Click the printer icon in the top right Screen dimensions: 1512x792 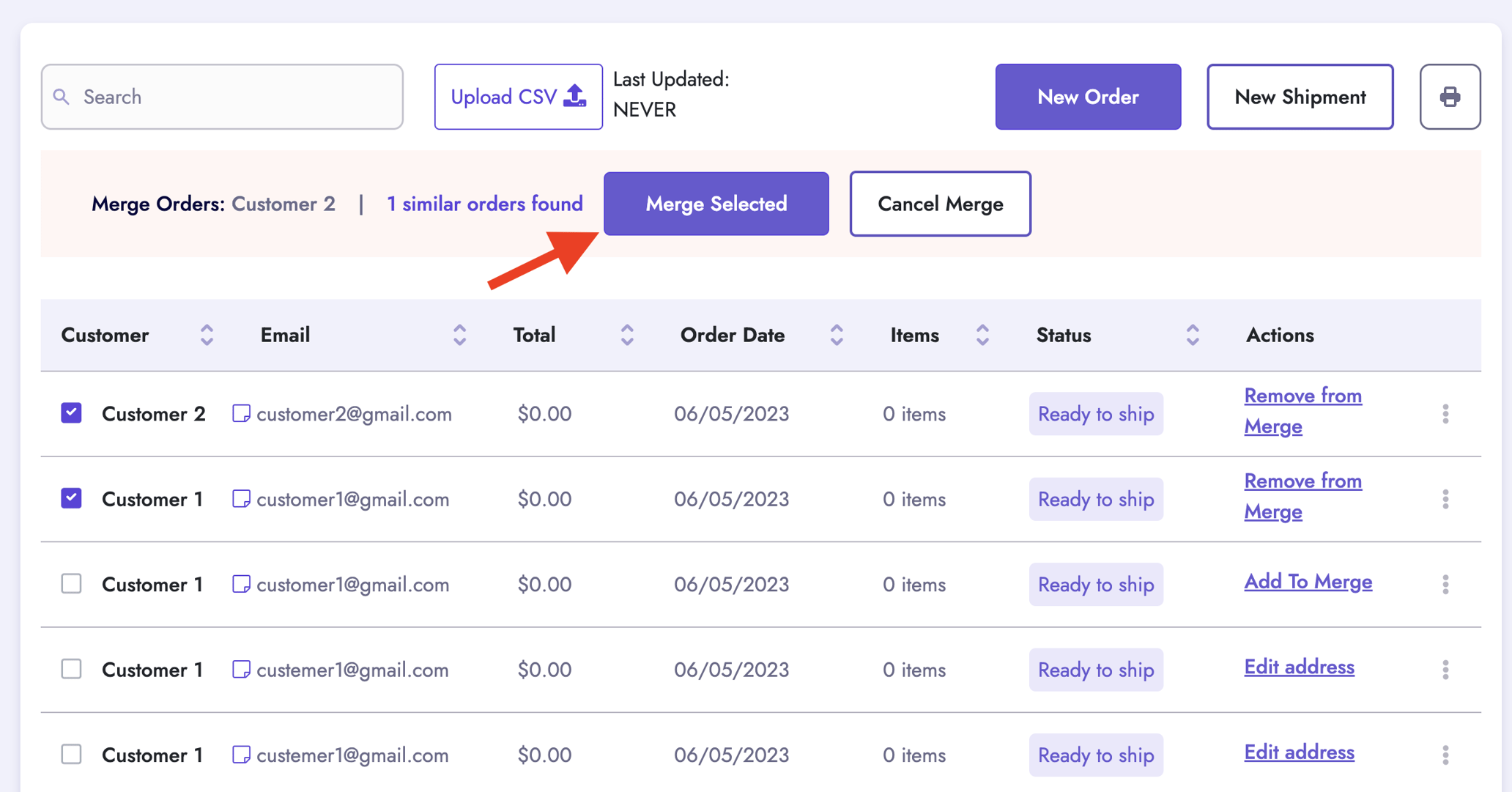coord(1449,97)
